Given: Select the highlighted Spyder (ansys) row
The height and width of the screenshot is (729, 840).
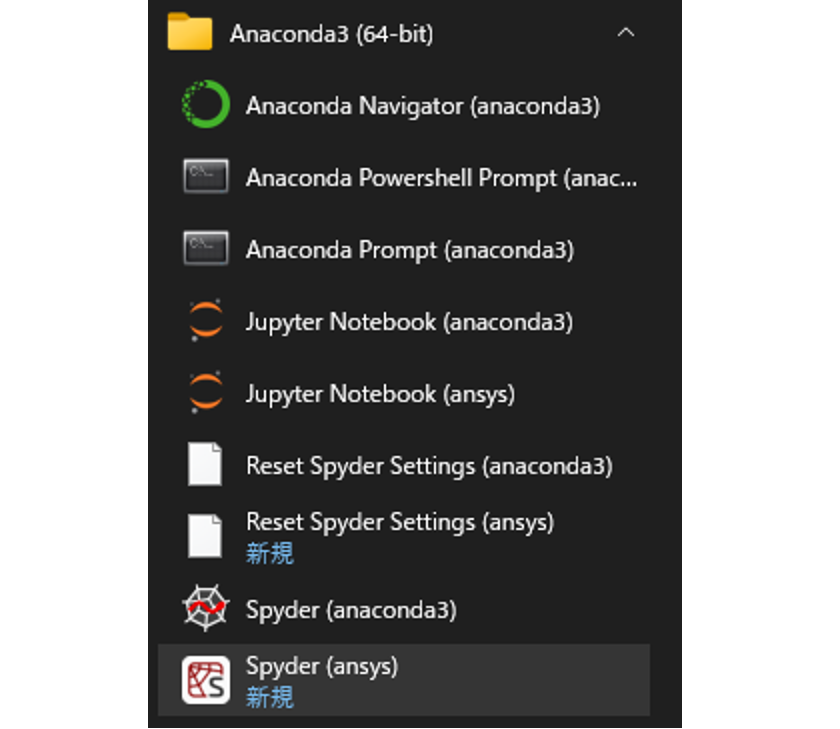Looking at the screenshot, I should tap(400, 680).
